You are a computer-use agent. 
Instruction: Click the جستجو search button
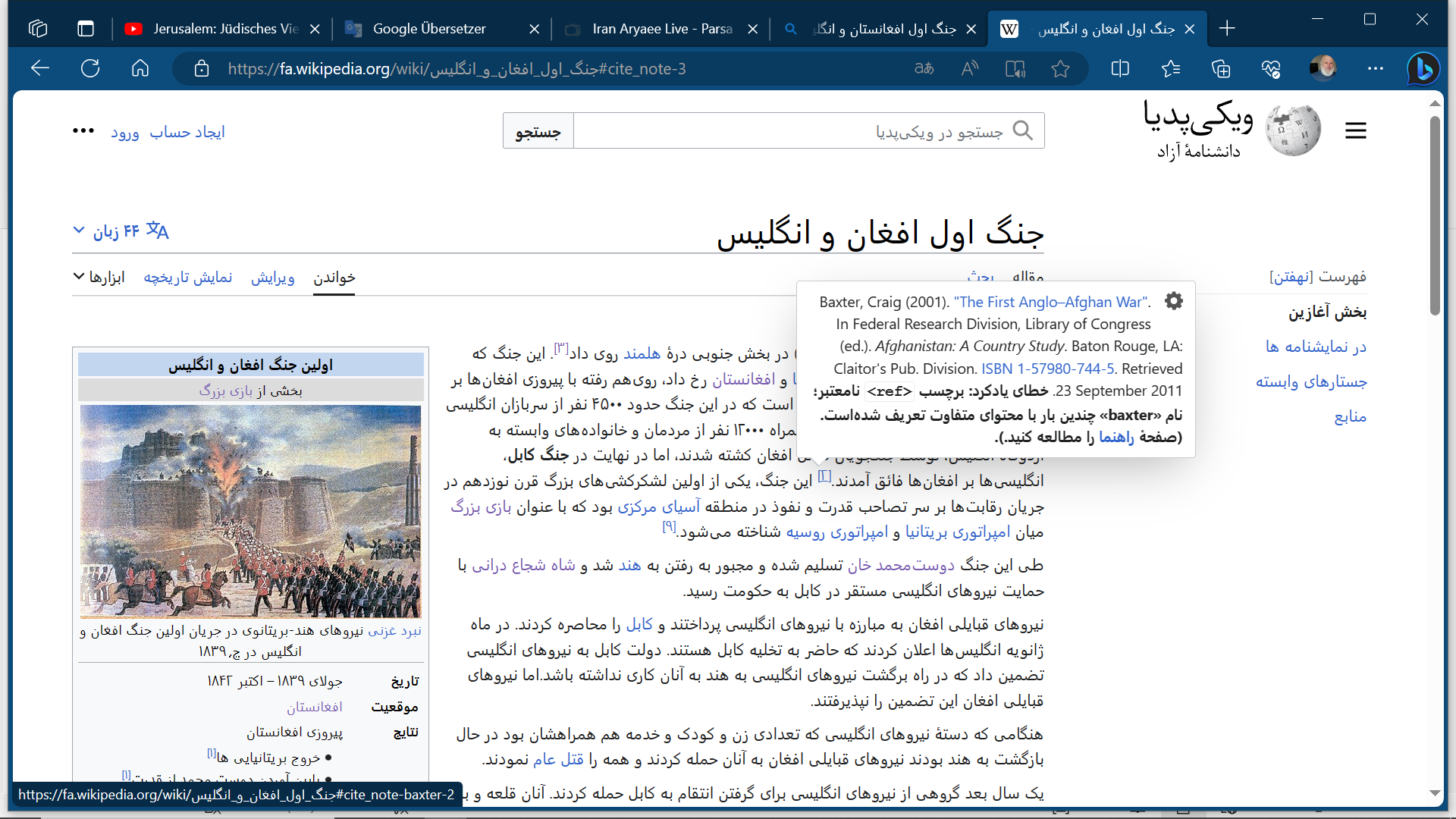(538, 131)
